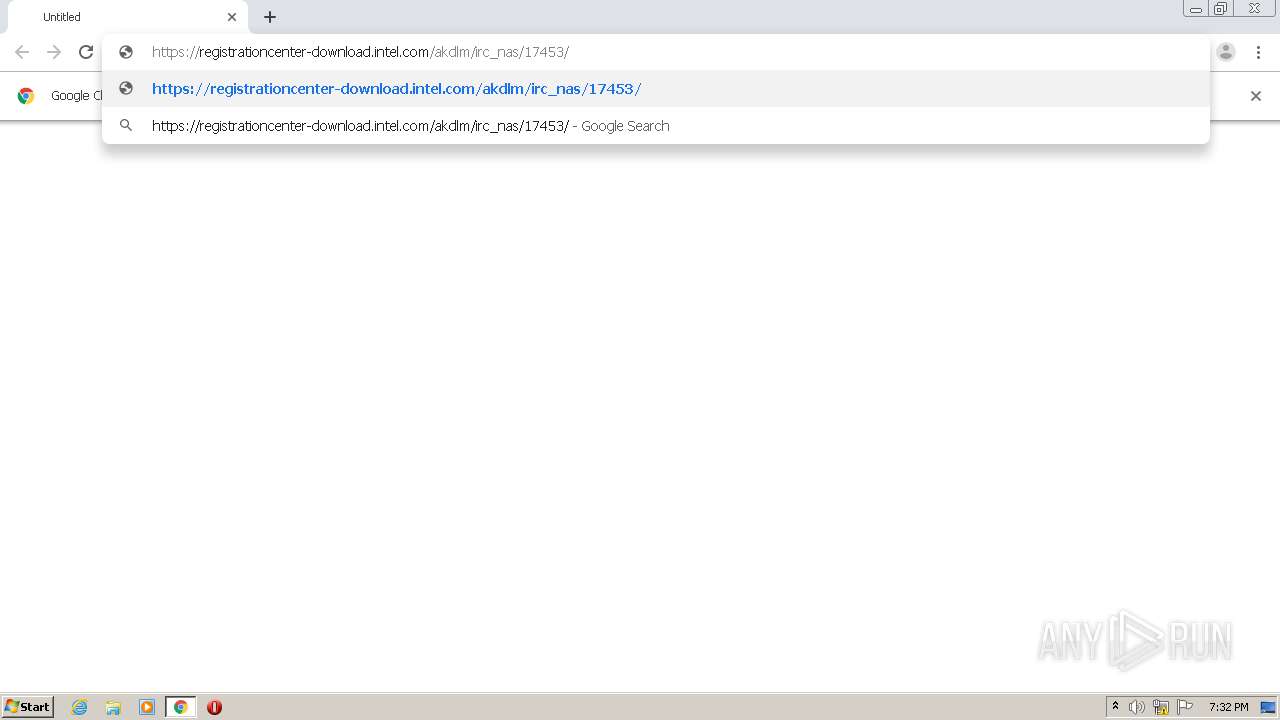Click into the address bar URL text
The width and height of the screenshot is (1280, 720).
(360, 52)
